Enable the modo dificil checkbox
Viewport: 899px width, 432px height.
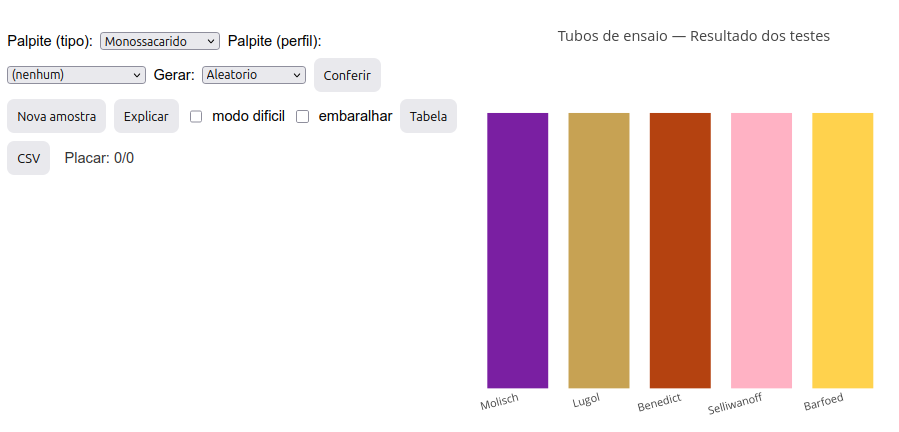click(196, 116)
